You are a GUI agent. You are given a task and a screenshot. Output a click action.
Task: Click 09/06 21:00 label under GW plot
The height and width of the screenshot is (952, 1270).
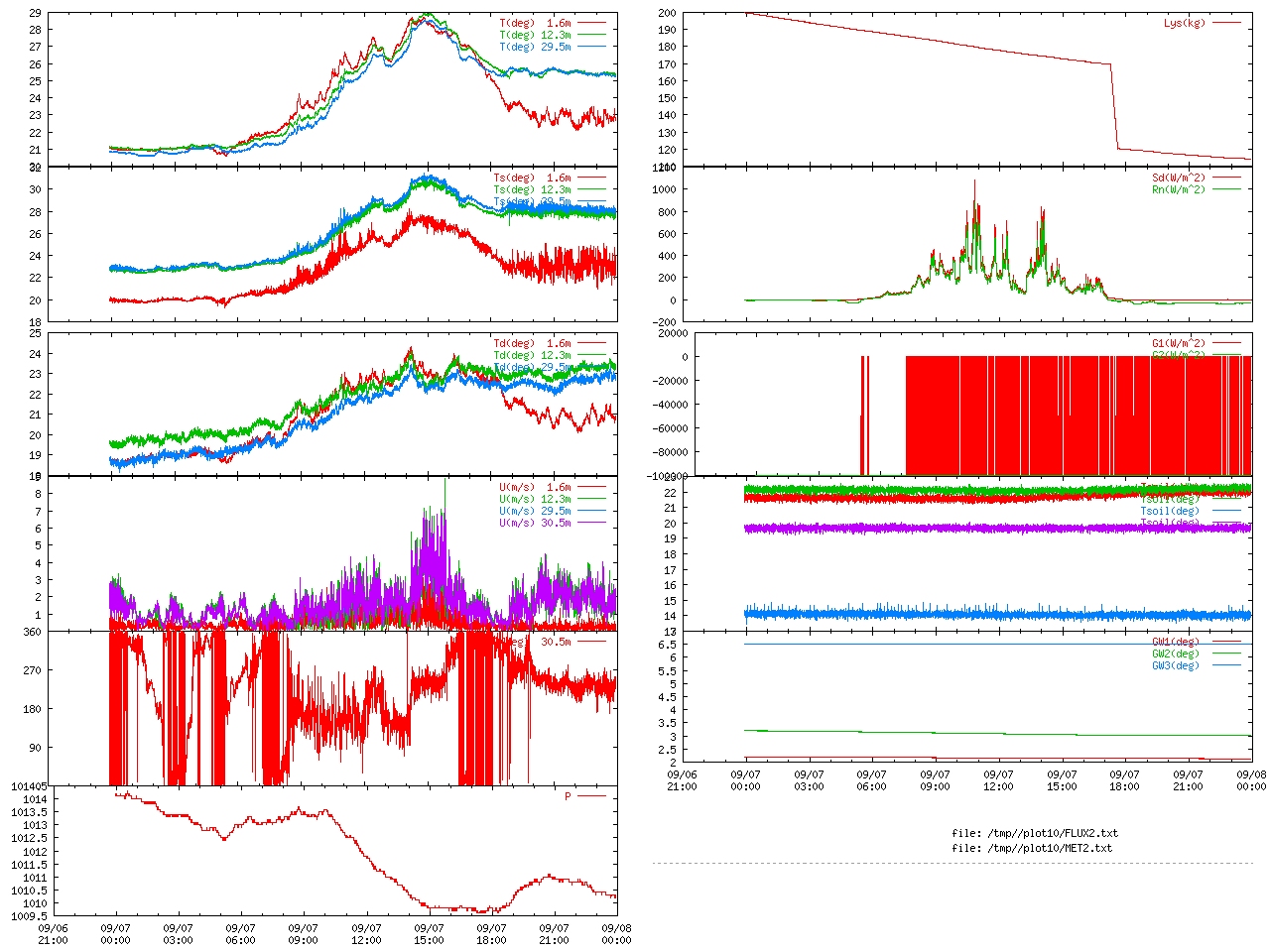point(682,780)
